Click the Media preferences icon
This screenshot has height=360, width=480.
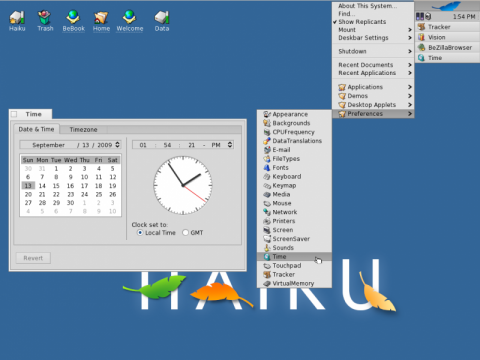[x=267, y=194]
